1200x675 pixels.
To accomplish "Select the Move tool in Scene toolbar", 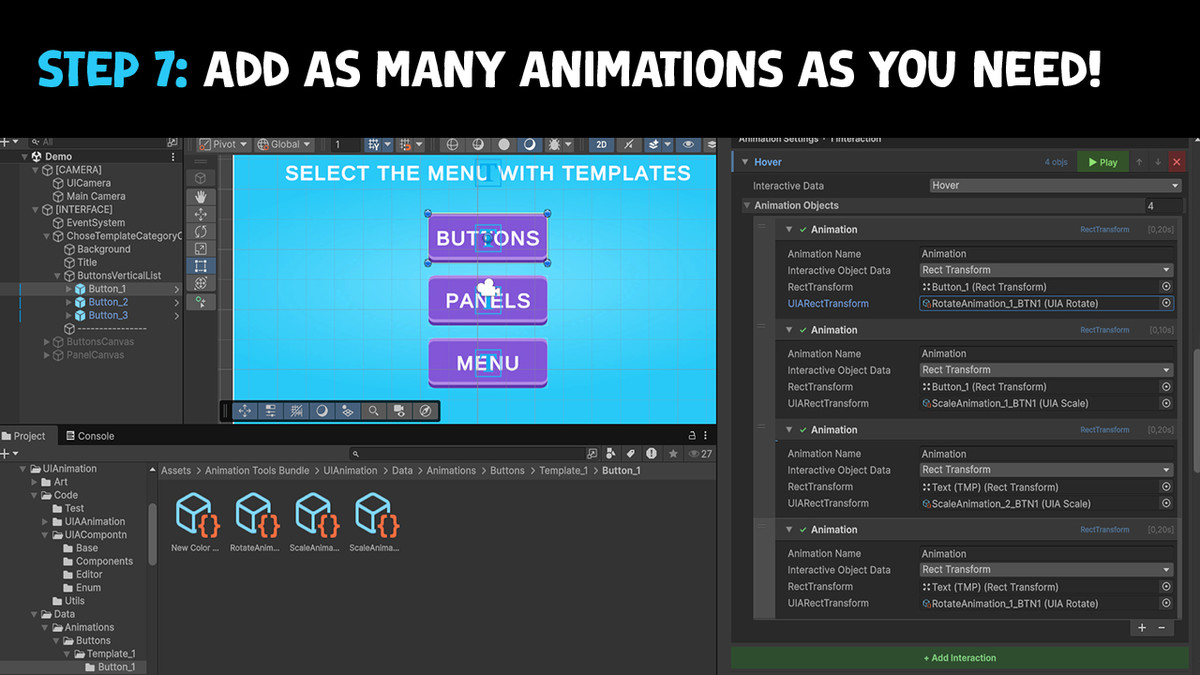I will coord(201,214).
